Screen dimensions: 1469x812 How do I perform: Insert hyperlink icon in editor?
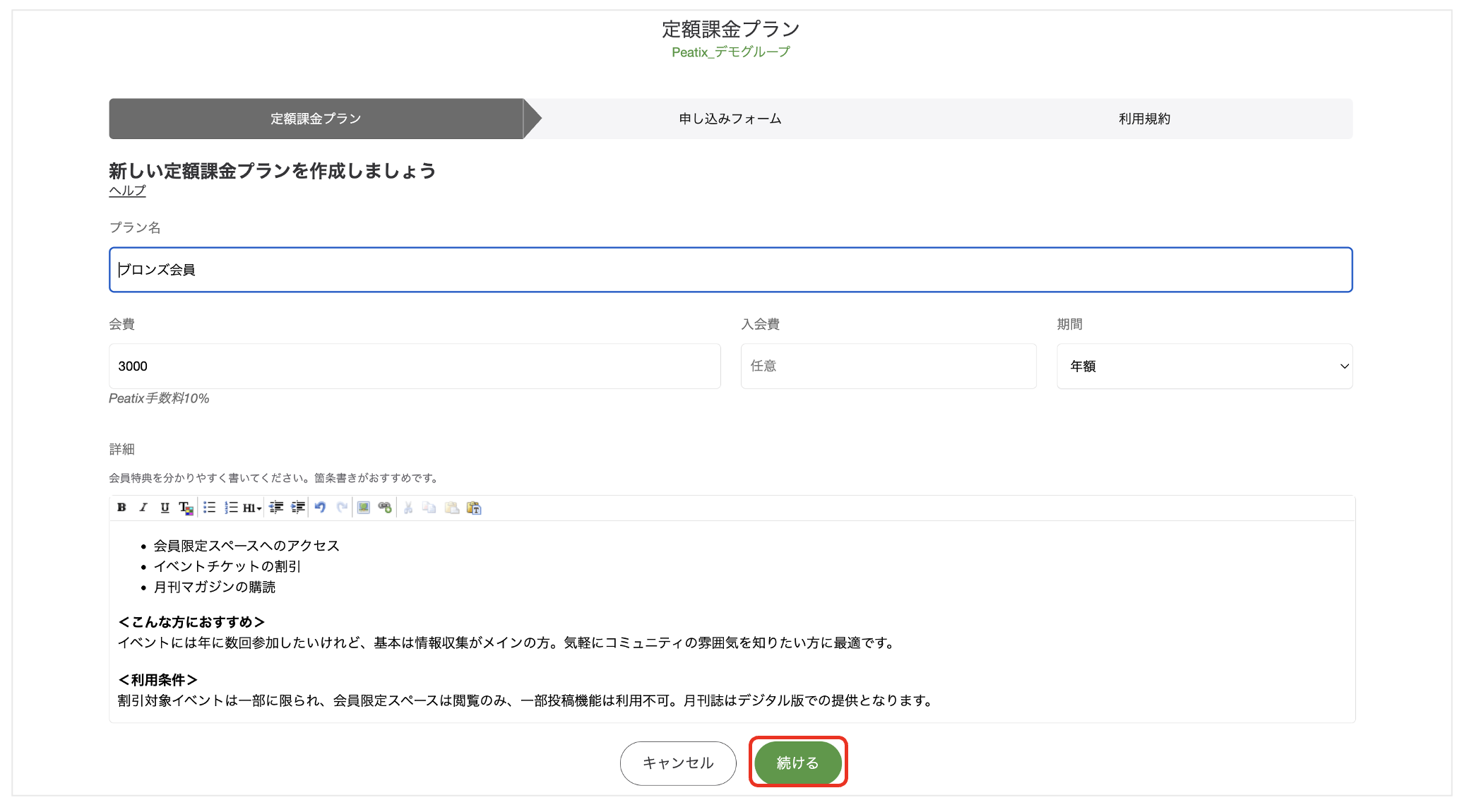[x=385, y=508]
